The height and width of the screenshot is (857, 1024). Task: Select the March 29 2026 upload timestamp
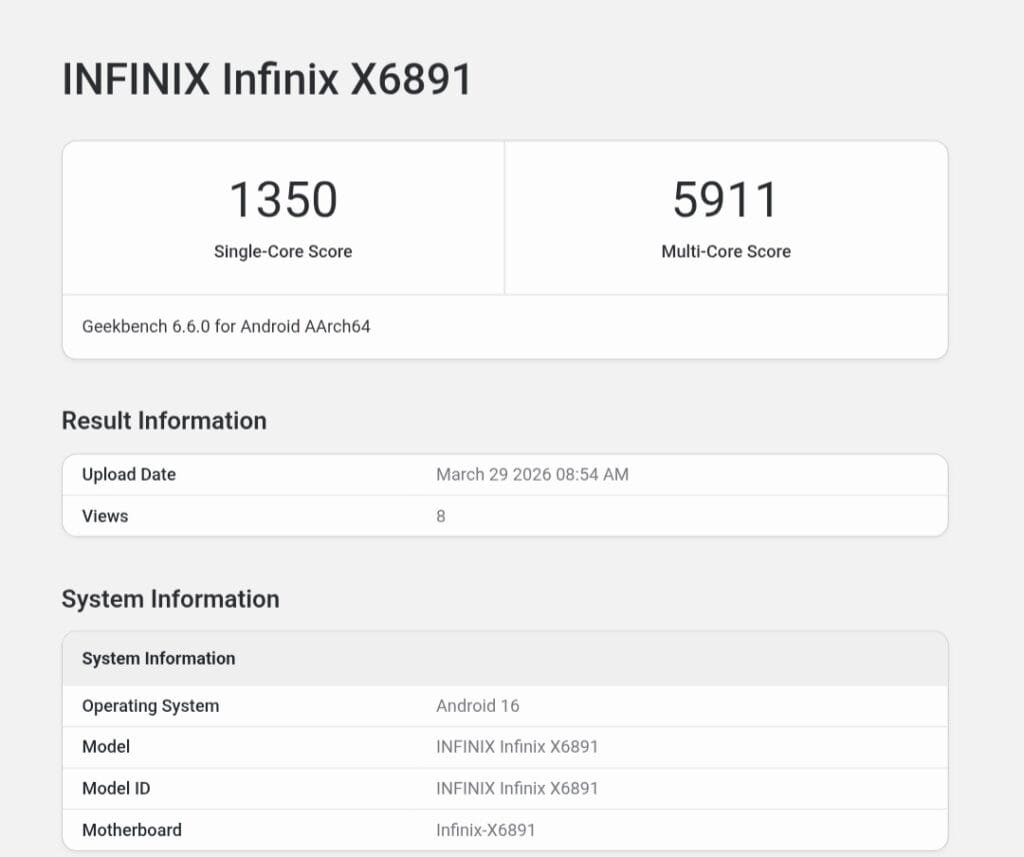532,475
